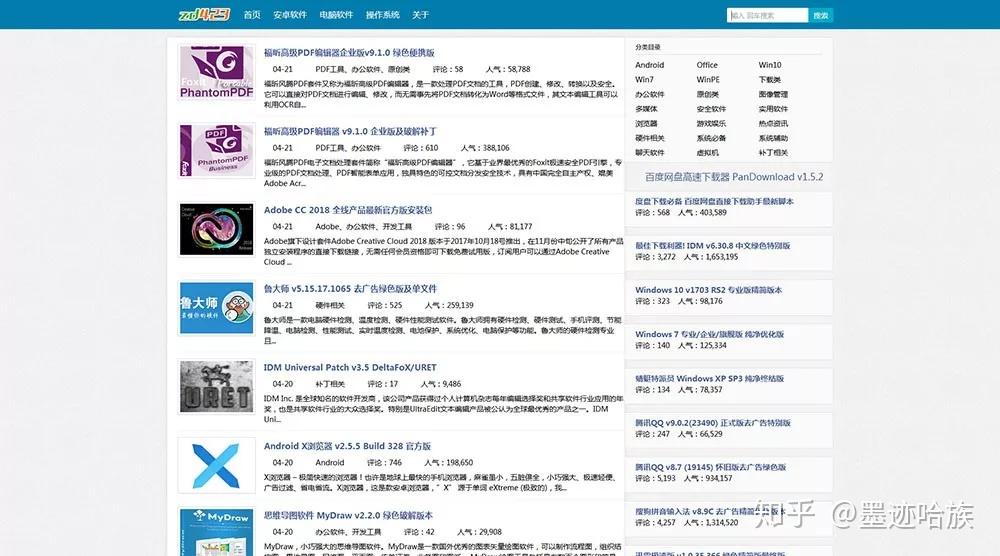
Task: Open Adobe CC 2018 全线产品 article
Action: pyautogui.click(x=348, y=210)
